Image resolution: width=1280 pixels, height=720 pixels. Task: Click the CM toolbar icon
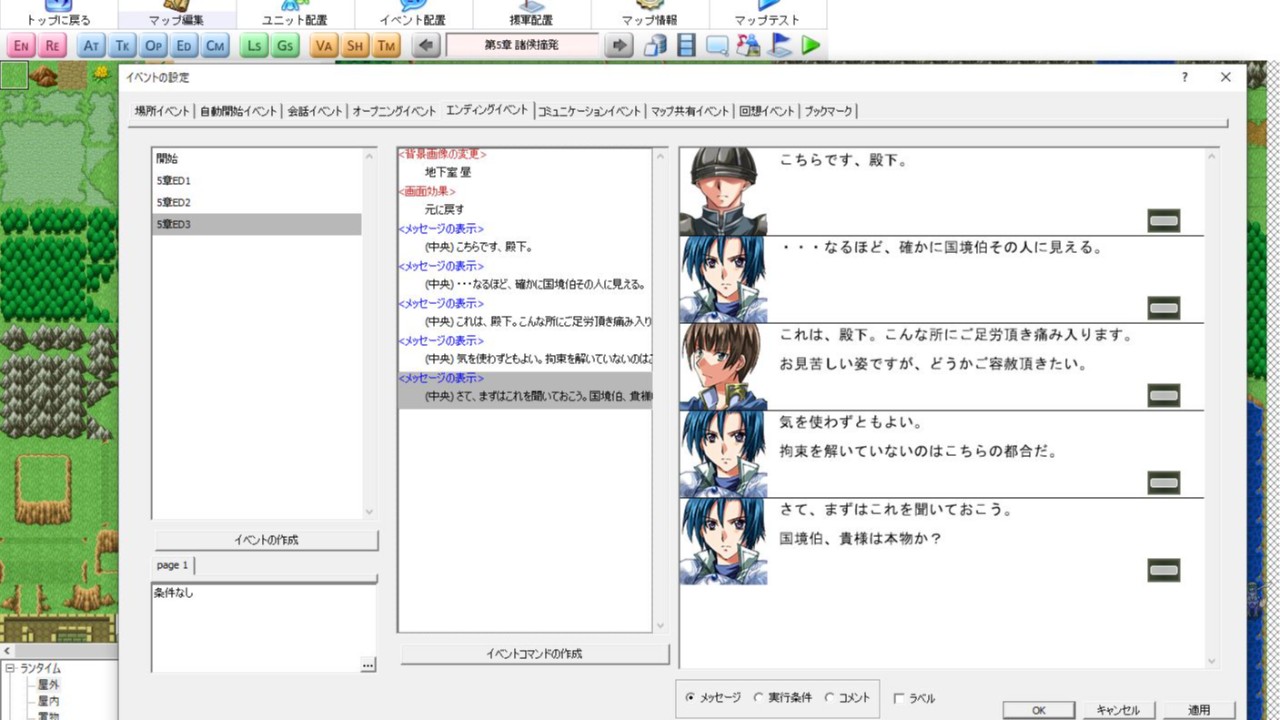215,46
